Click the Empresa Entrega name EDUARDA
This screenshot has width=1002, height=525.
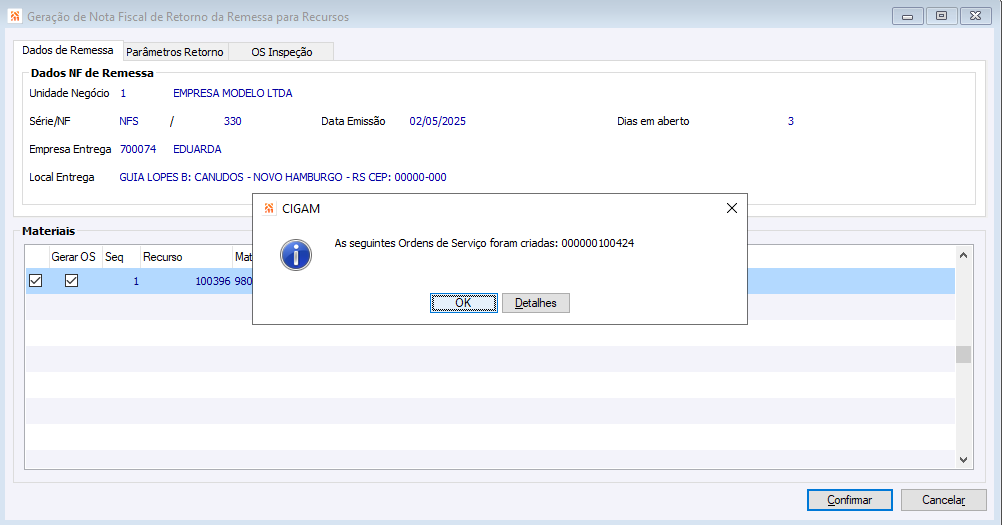point(197,149)
